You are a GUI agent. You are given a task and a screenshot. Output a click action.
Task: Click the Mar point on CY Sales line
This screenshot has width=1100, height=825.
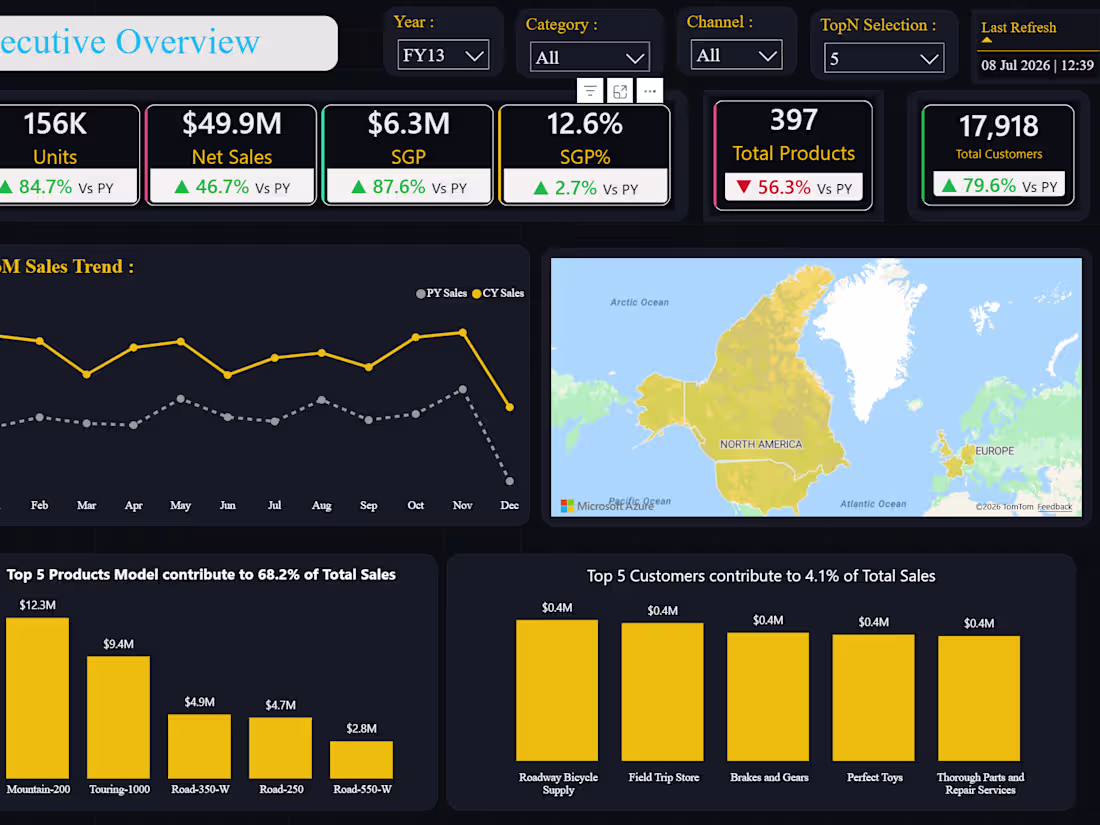[87, 375]
